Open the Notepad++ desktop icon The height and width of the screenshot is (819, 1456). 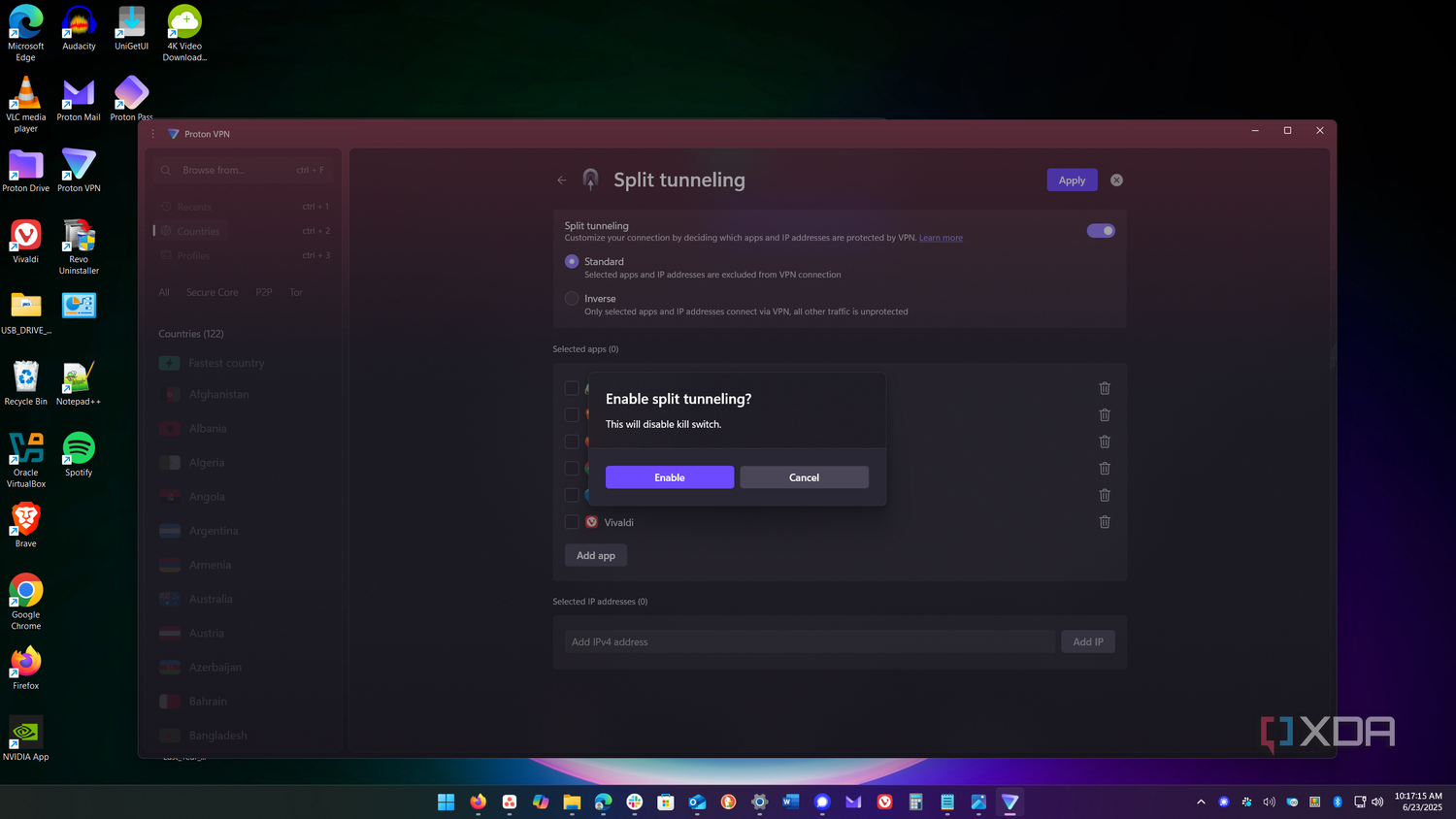79,382
